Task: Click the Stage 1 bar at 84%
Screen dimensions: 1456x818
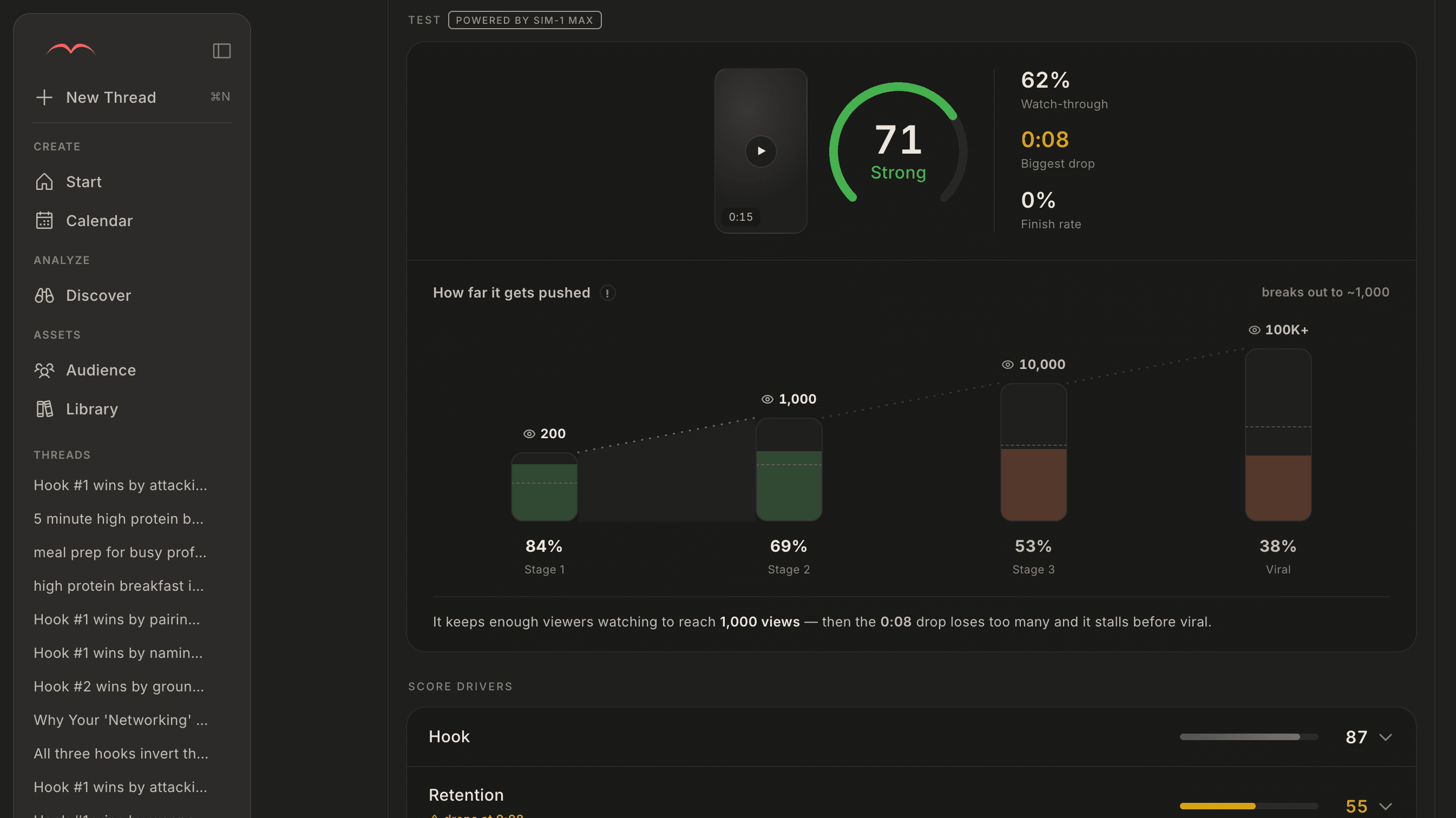Action: point(545,487)
